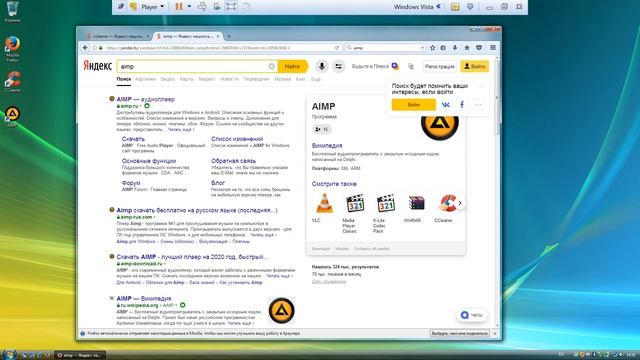Toggle VMware full screen mode icon
The image size is (640, 360).
point(231,7)
